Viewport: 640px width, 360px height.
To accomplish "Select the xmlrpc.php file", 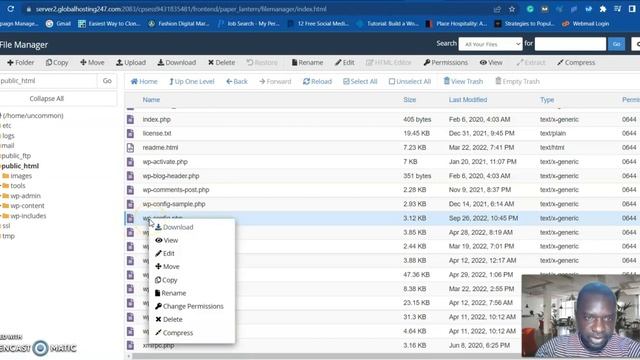I will click(158, 346).
